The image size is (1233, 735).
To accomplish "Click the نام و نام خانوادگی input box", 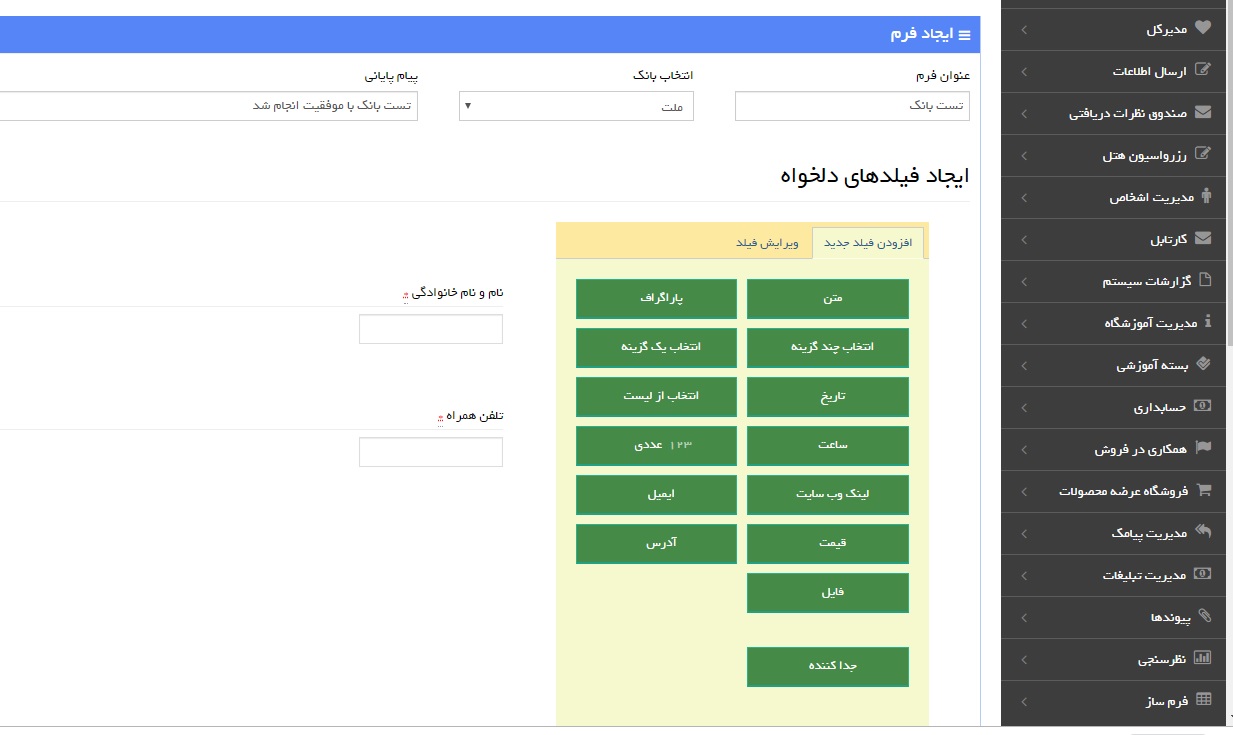I will pyautogui.click(x=431, y=329).
